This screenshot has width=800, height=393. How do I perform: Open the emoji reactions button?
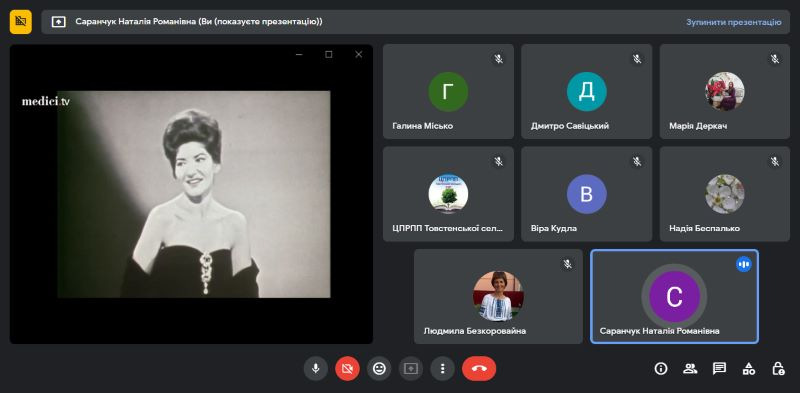(379, 369)
